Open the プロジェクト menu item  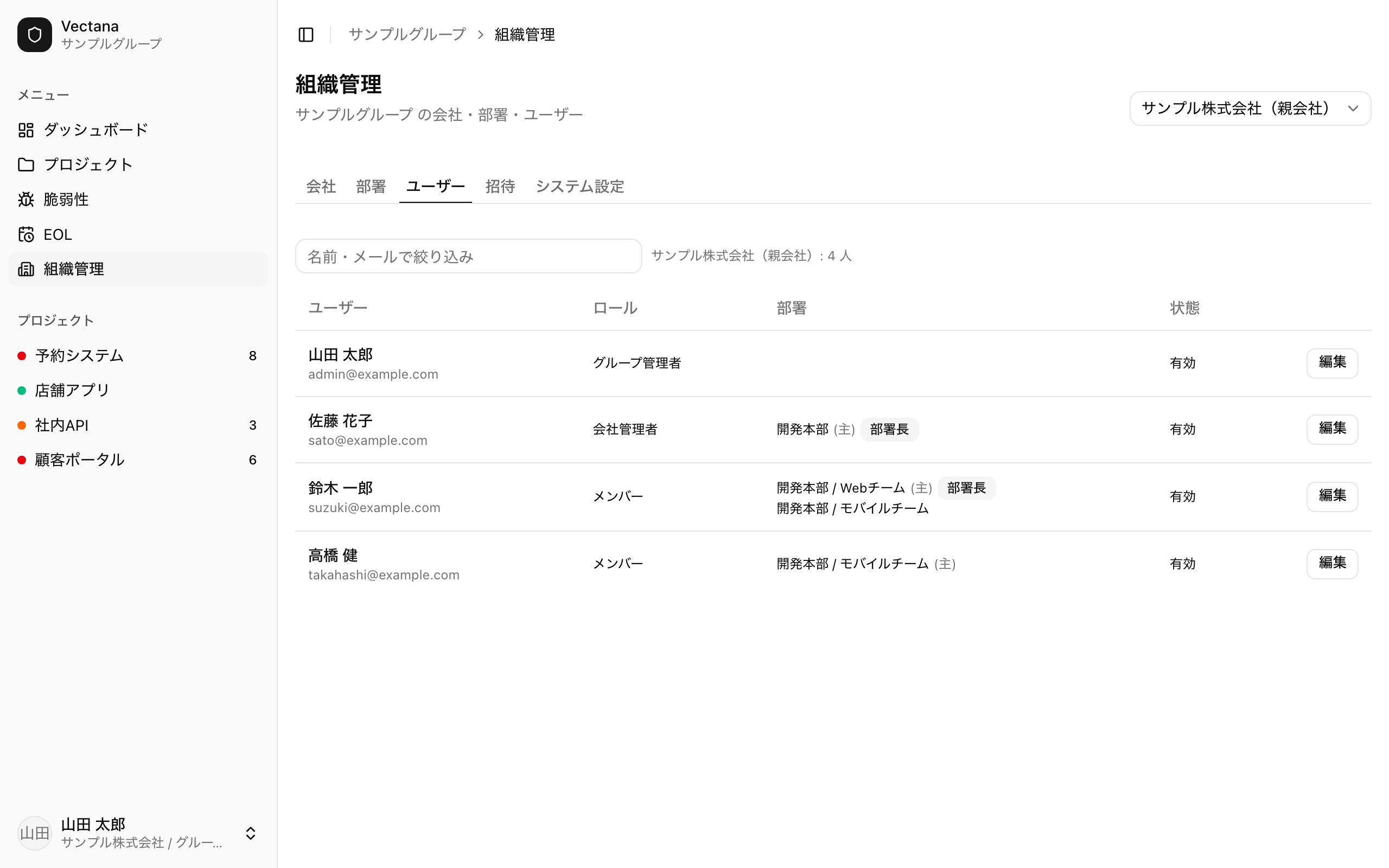pyautogui.click(x=138, y=165)
